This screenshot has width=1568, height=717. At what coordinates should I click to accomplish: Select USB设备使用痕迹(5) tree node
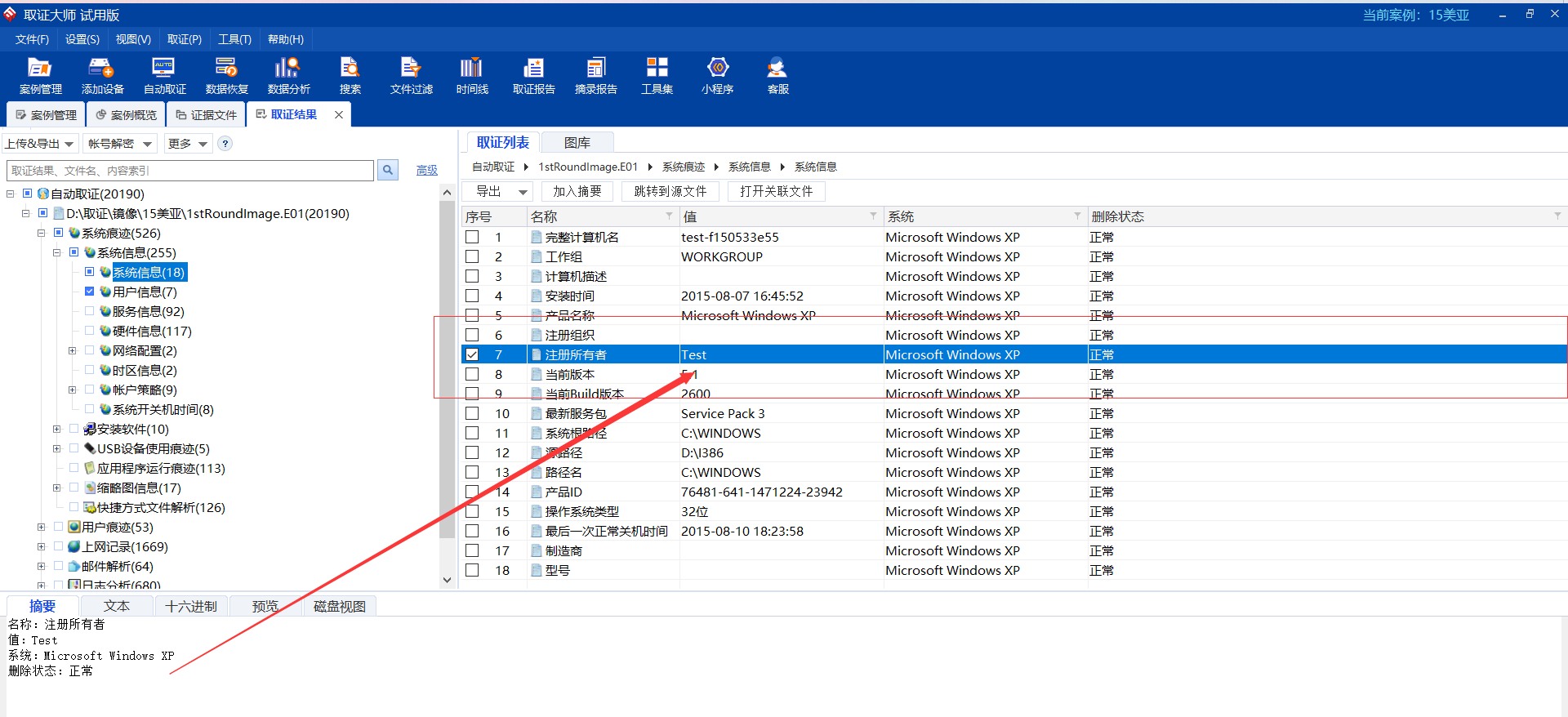(x=153, y=449)
